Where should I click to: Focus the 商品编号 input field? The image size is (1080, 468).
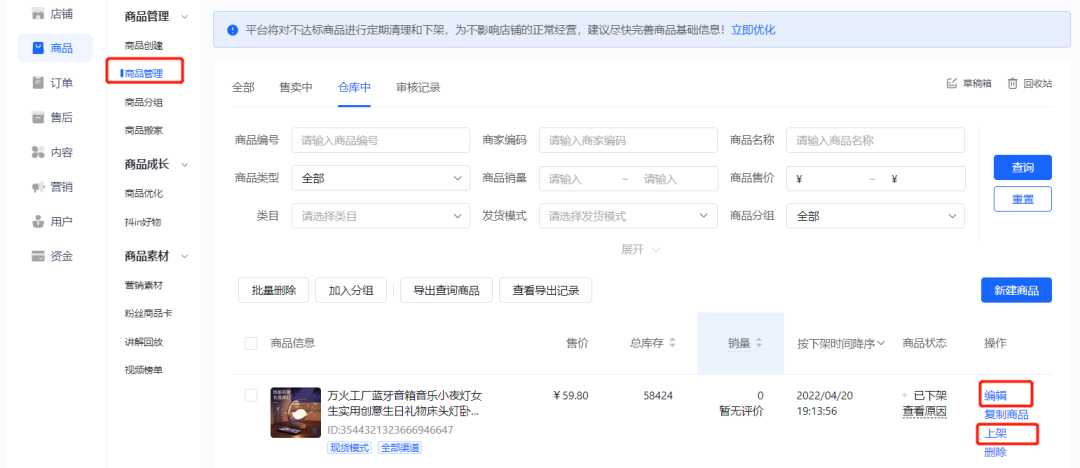(381, 141)
